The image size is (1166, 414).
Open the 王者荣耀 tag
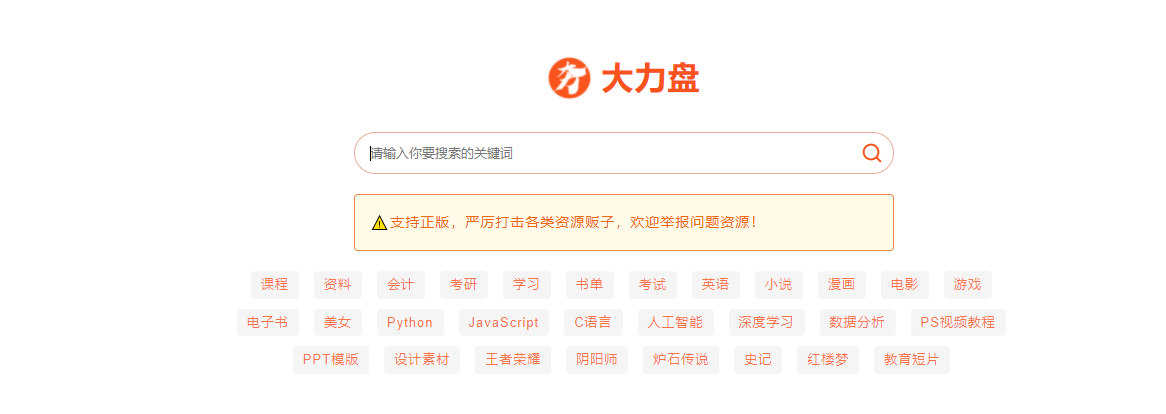[512, 360]
